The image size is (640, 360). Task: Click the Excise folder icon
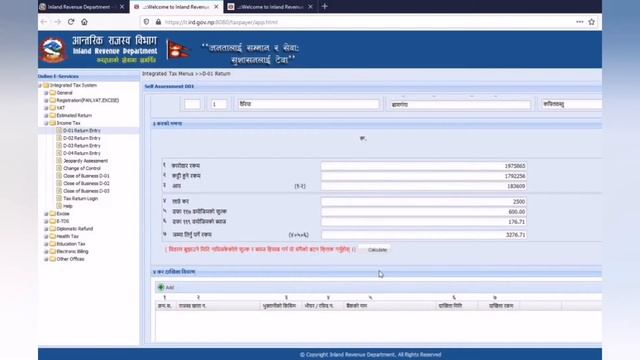[53, 213]
